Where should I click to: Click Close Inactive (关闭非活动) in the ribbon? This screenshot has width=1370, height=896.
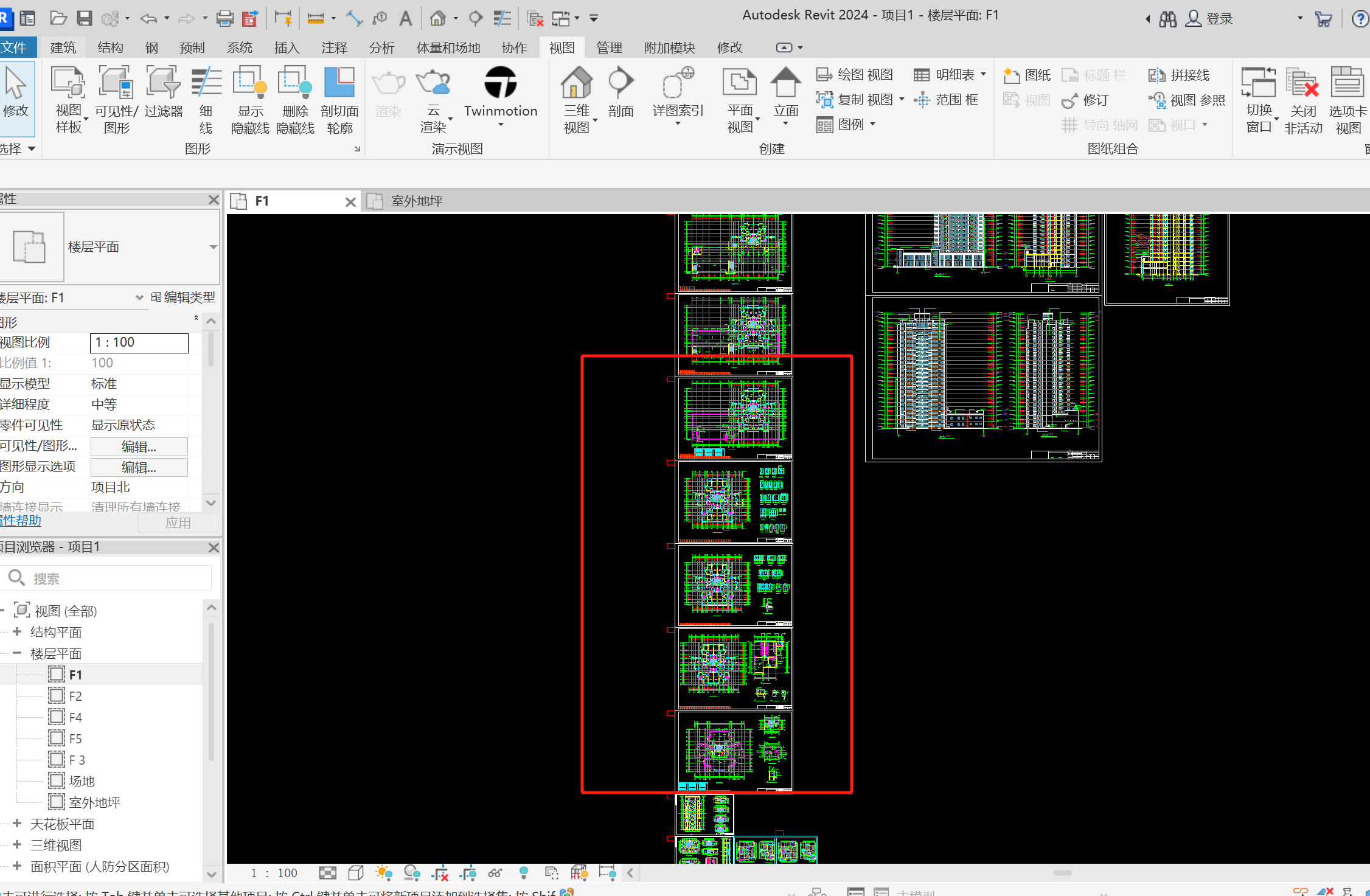[1302, 101]
